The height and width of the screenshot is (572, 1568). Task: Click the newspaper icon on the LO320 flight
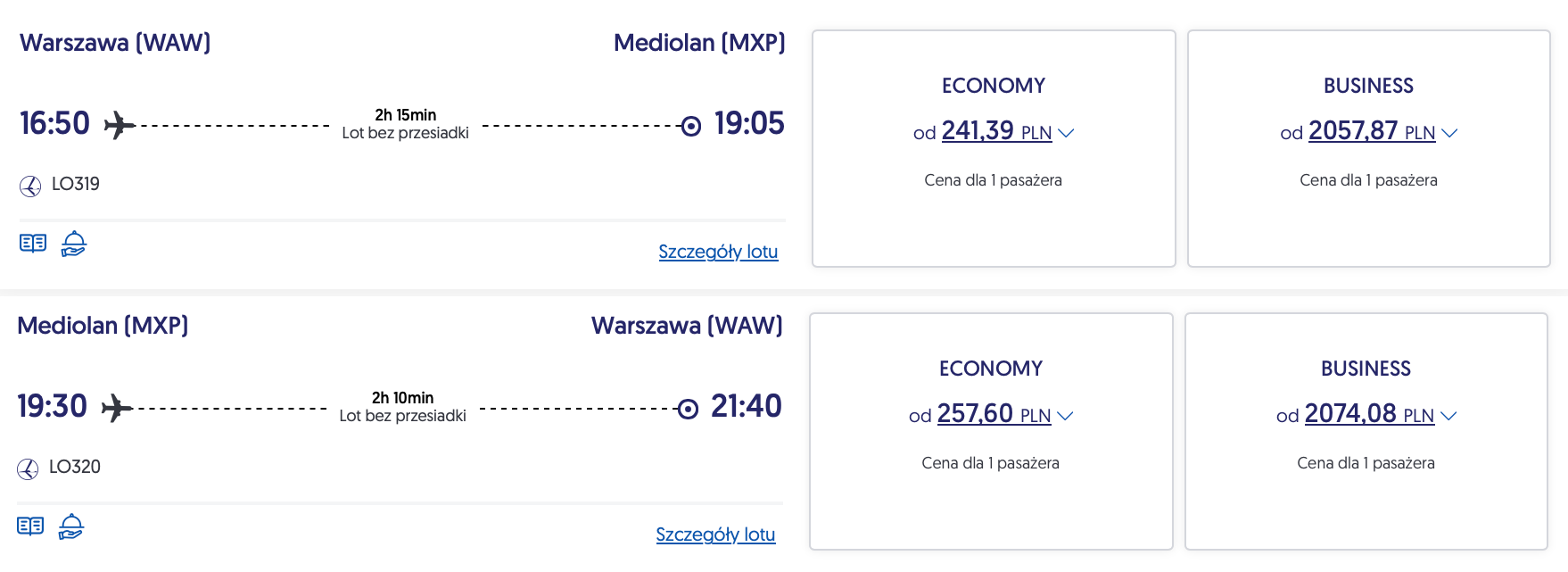[30, 526]
